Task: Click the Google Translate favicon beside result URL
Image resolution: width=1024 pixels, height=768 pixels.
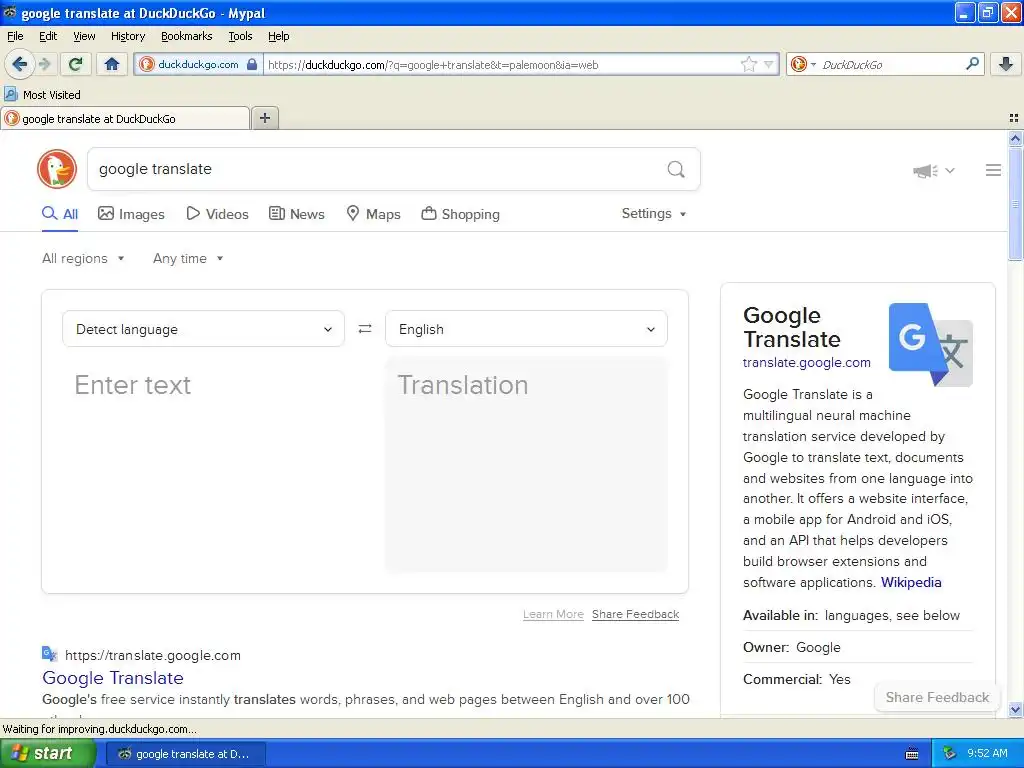Action: (x=50, y=654)
